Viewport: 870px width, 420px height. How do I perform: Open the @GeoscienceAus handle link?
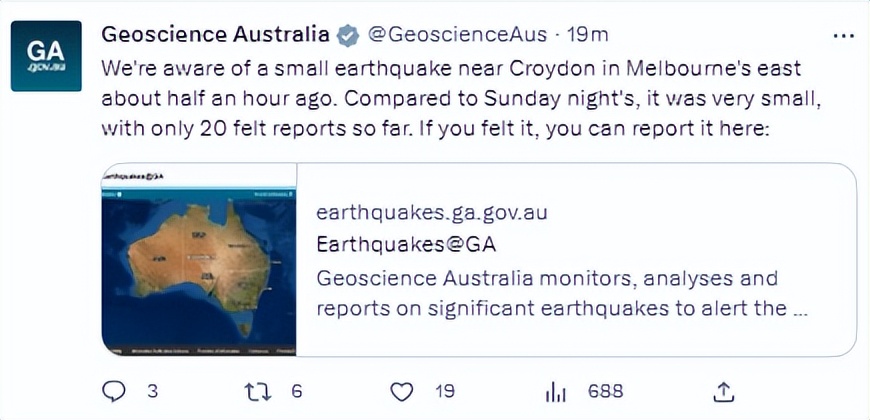click(457, 34)
